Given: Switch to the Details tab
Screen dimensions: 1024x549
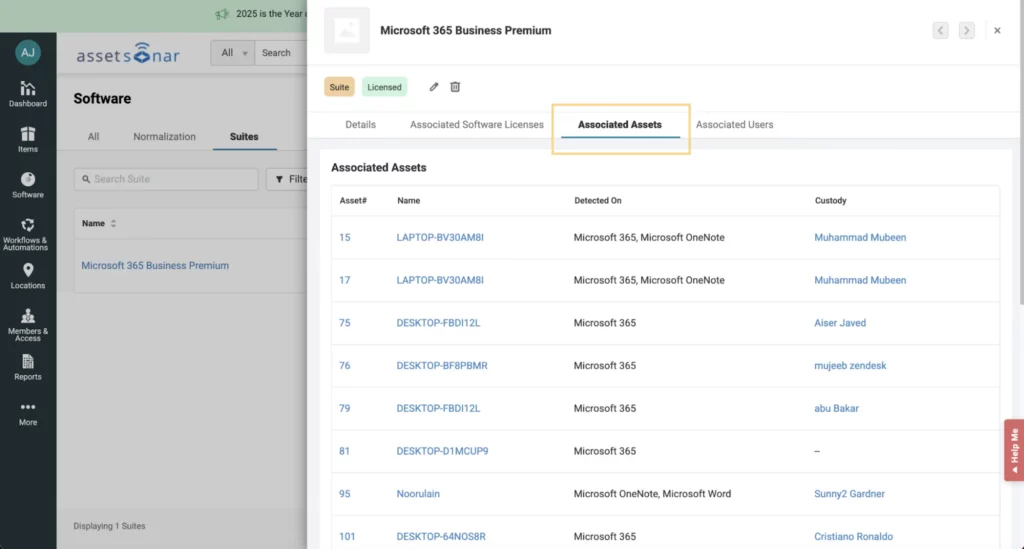Looking at the screenshot, I should coord(360,125).
